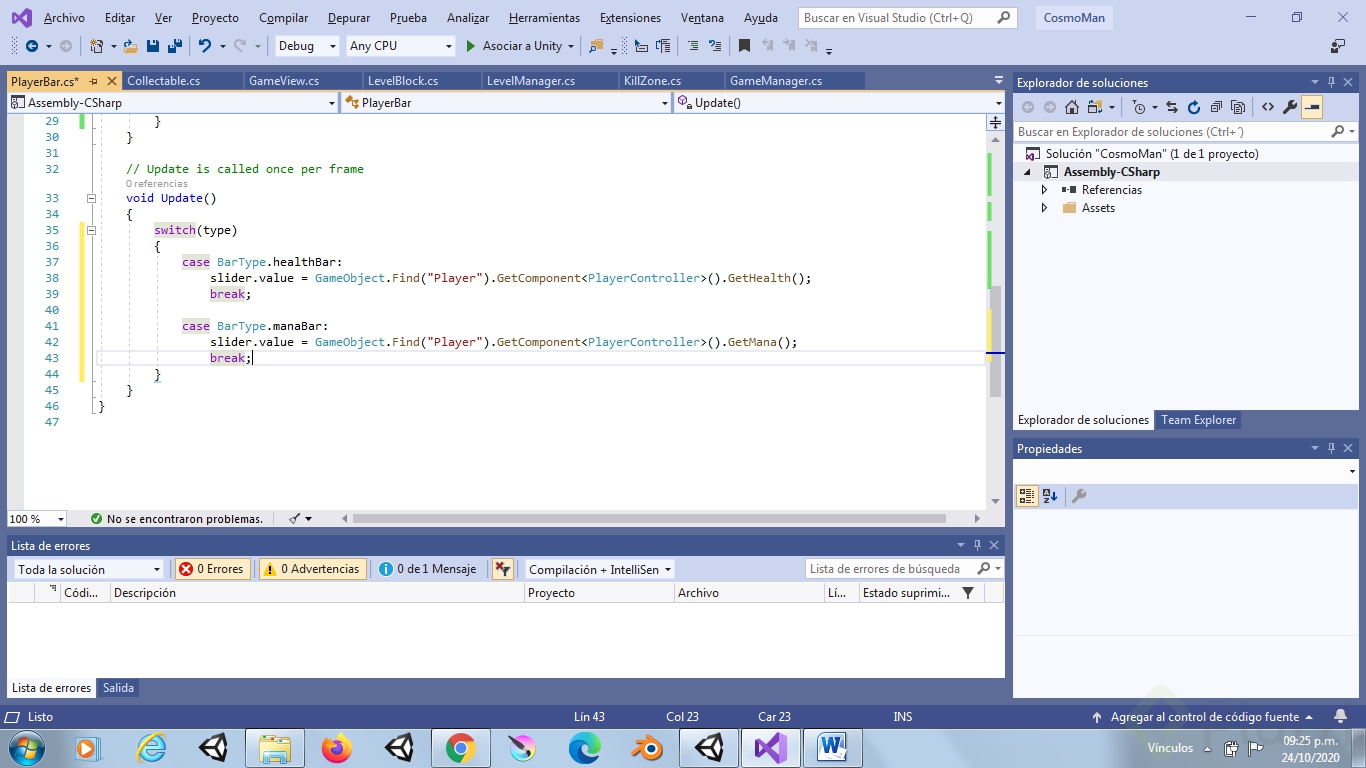1366x768 pixels.
Task: Click the view code icon in solution explorer
Action: [x=1268, y=107]
